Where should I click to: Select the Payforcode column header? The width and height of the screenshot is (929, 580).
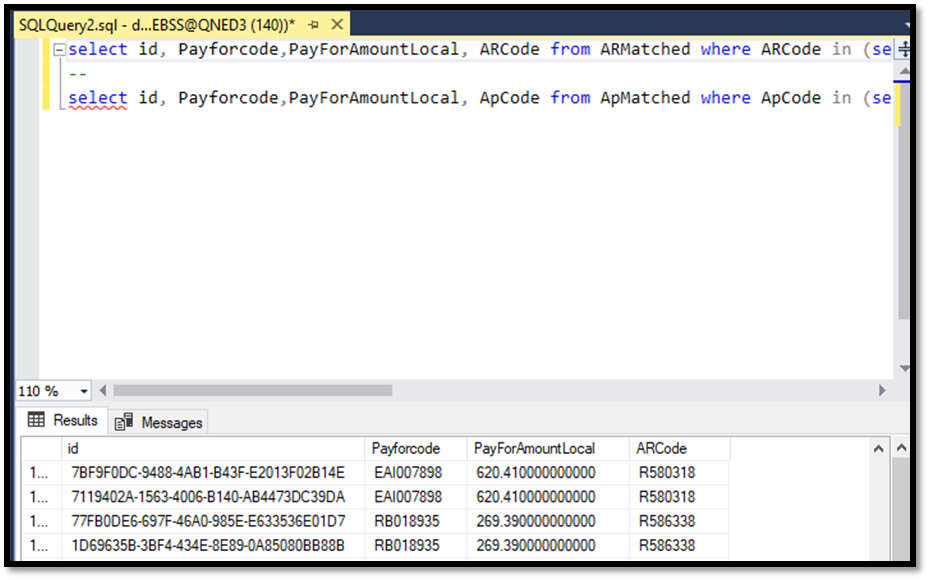416,448
